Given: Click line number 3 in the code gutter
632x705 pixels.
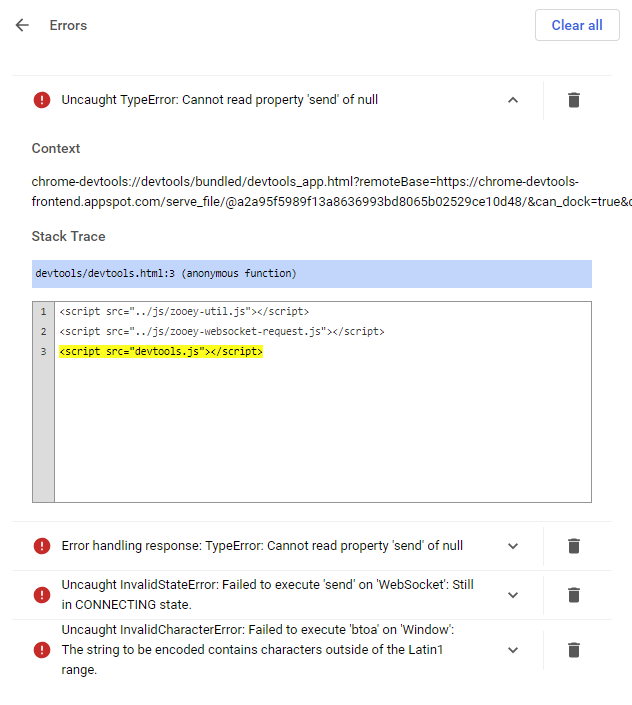Looking at the screenshot, I should [43, 352].
